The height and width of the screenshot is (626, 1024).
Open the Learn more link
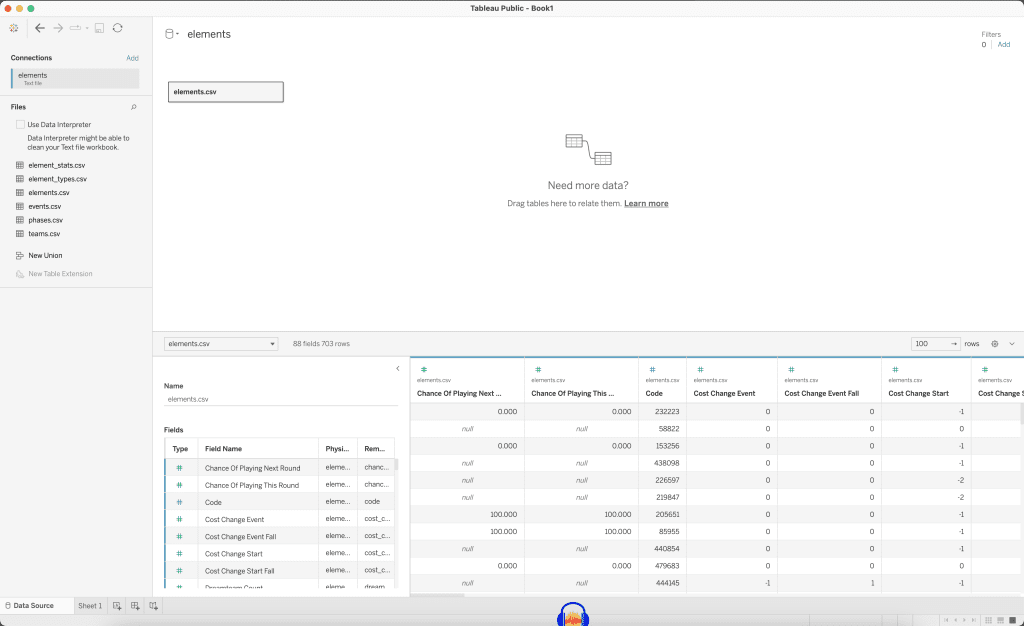[x=646, y=204]
